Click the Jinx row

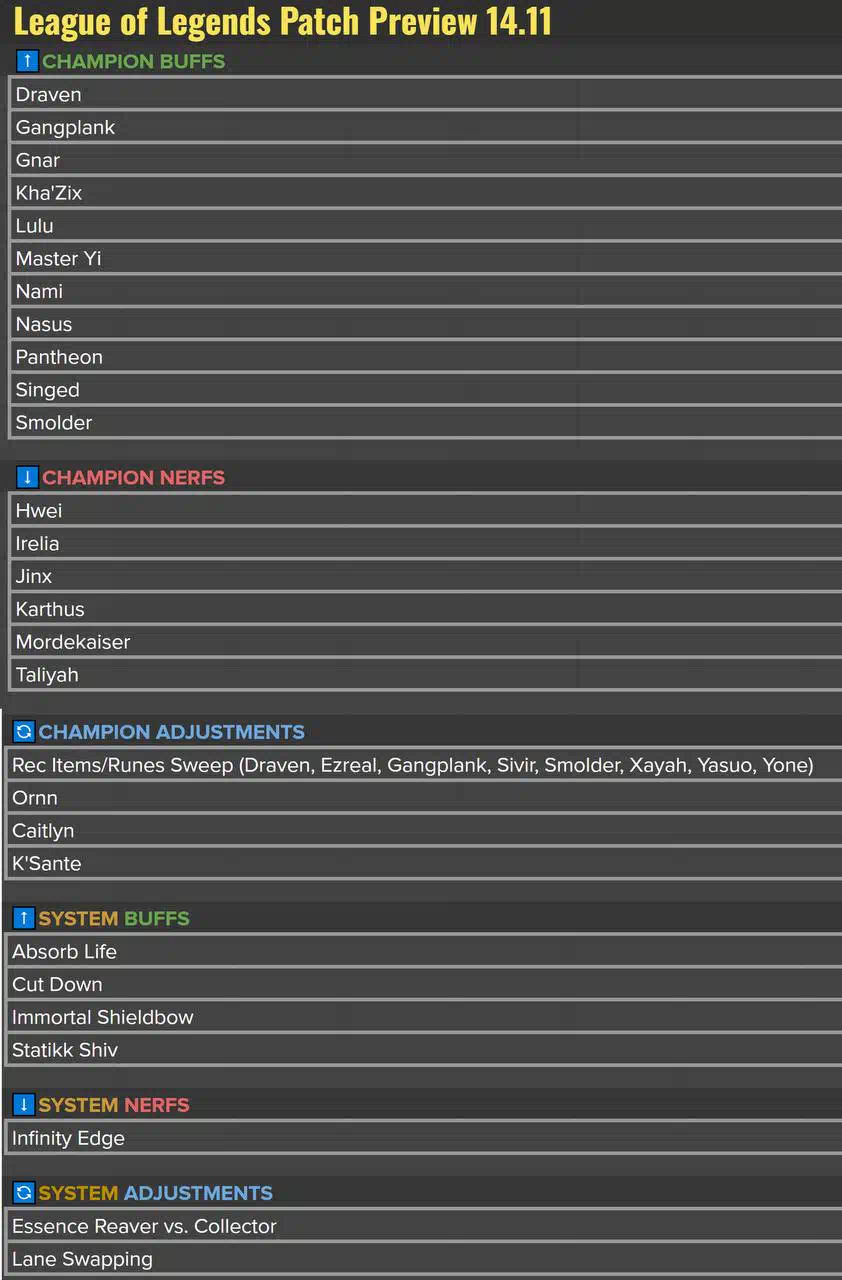pos(426,576)
